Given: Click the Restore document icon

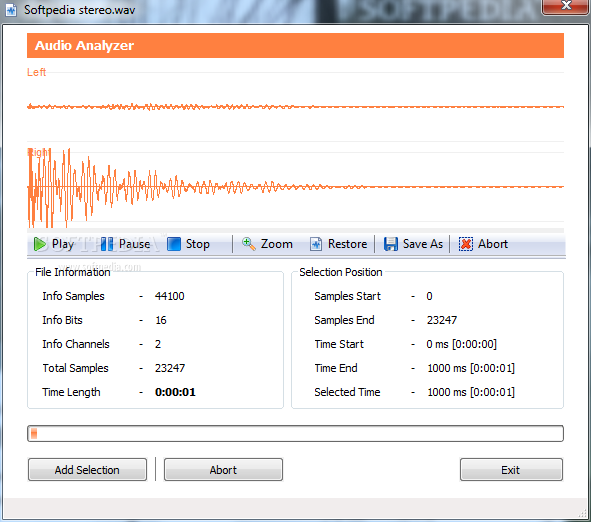Looking at the screenshot, I should (316, 244).
